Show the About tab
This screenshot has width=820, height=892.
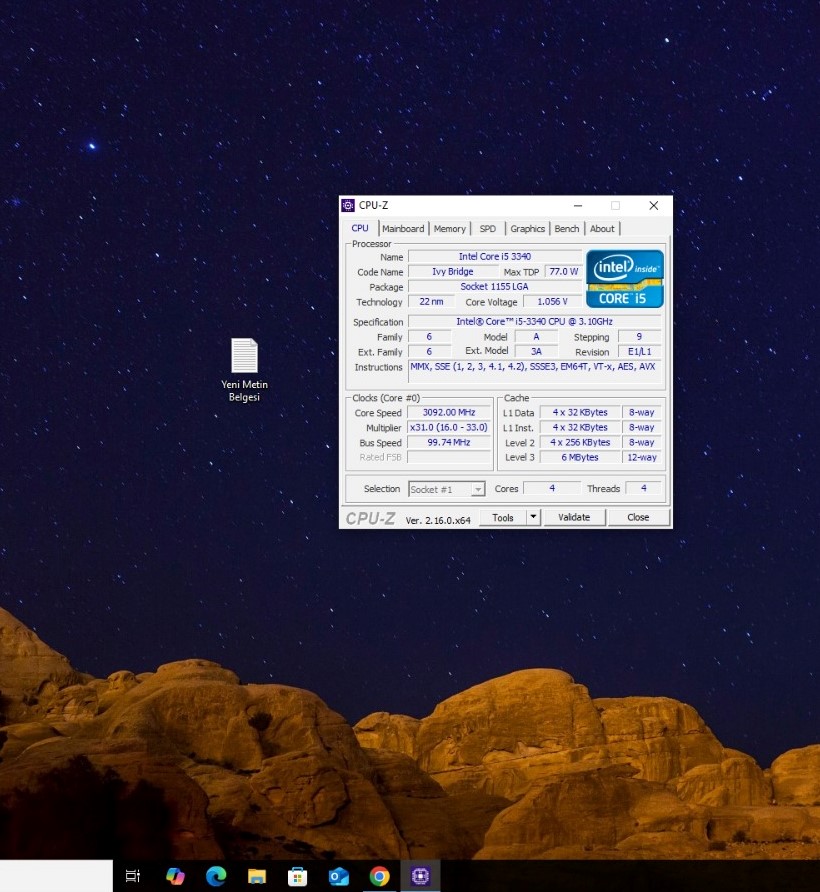coord(602,229)
